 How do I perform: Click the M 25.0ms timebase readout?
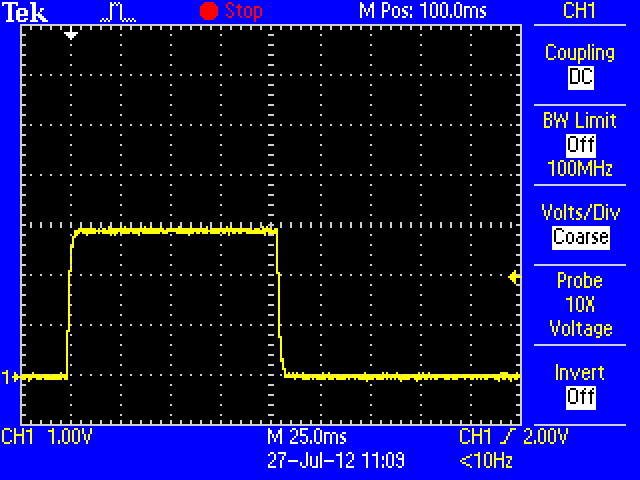(x=307, y=437)
